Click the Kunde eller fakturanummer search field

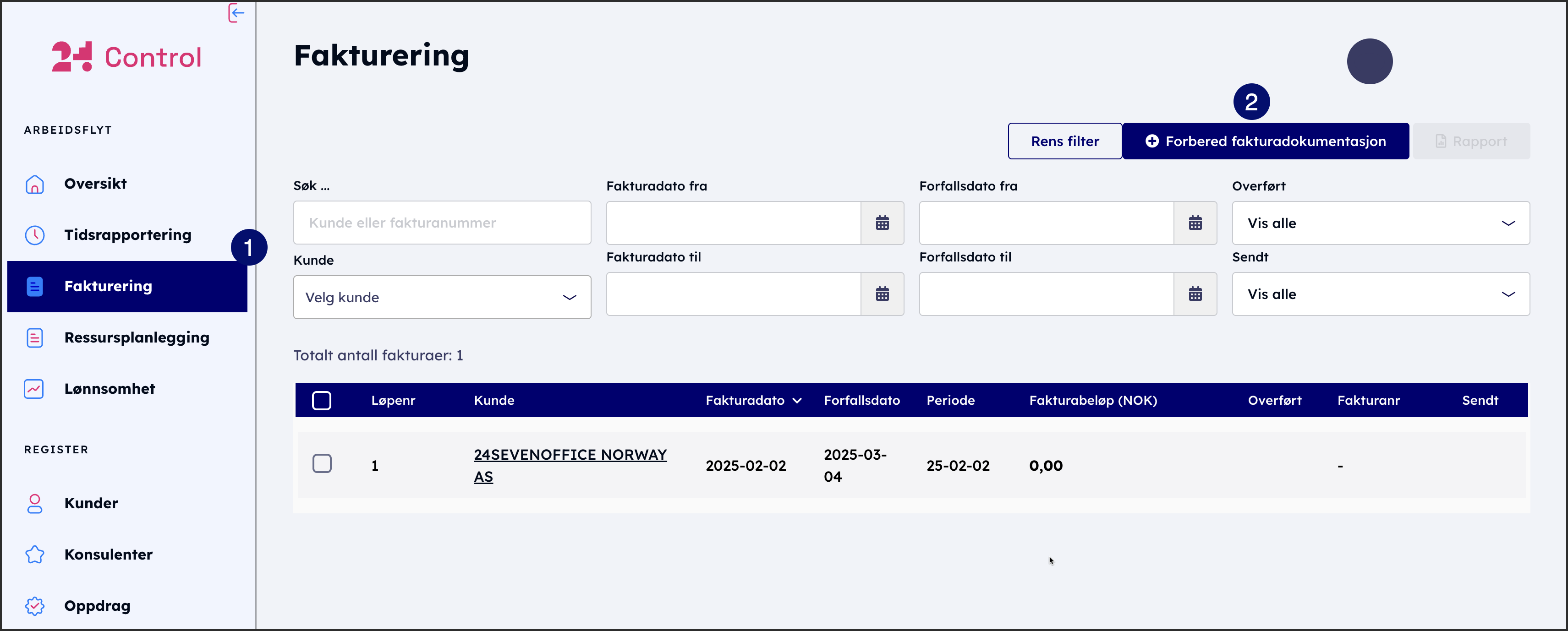coord(442,223)
